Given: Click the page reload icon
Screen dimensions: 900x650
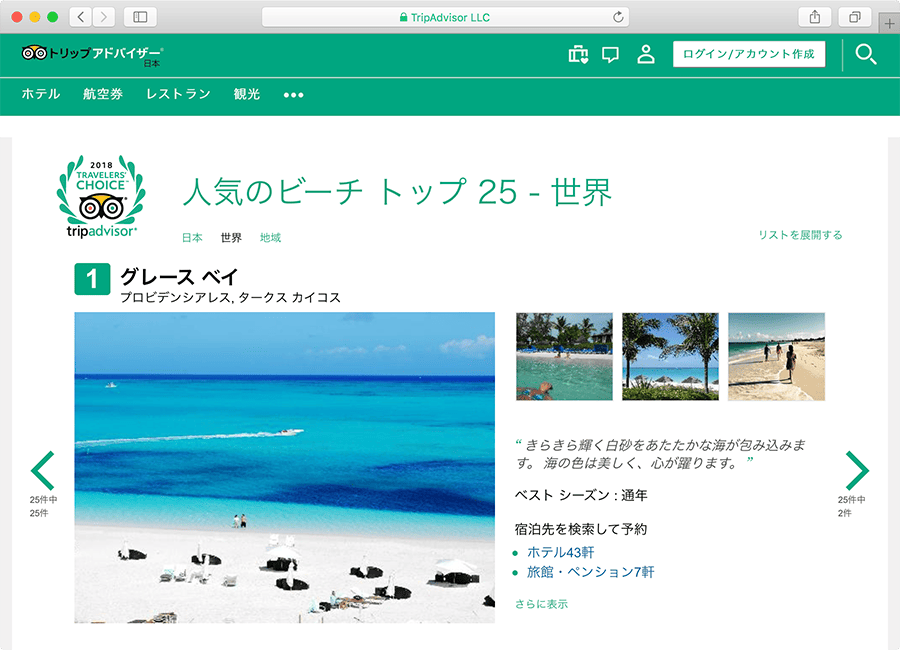Looking at the screenshot, I should click(618, 17).
